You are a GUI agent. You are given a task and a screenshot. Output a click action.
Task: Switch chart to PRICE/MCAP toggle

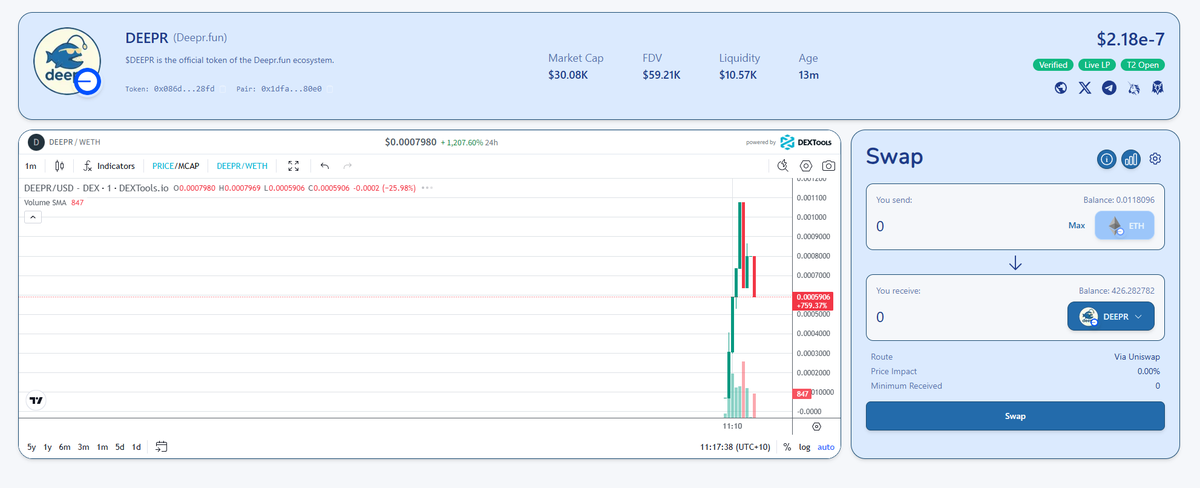coord(176,166)
